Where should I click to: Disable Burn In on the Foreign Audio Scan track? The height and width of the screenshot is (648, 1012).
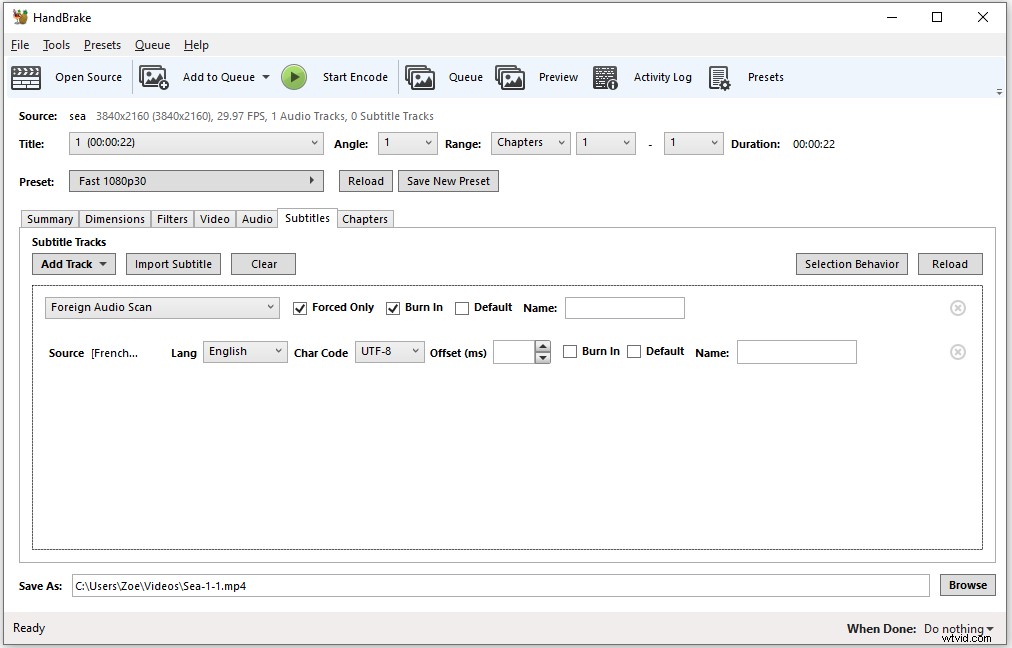[x=393, y=308]
